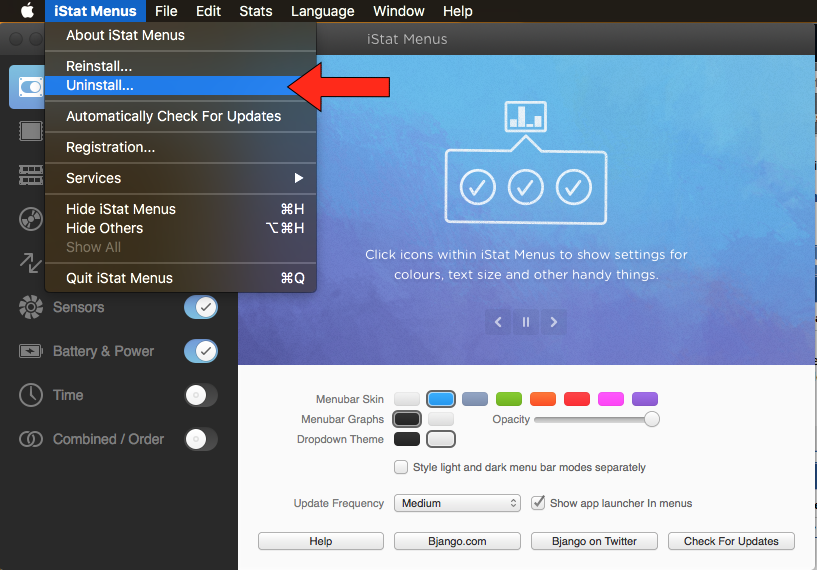Image resolution: width=817 pixels, height=570 pixels.
Task: Open Registration... menu item
Action: (x=181, y=147)
